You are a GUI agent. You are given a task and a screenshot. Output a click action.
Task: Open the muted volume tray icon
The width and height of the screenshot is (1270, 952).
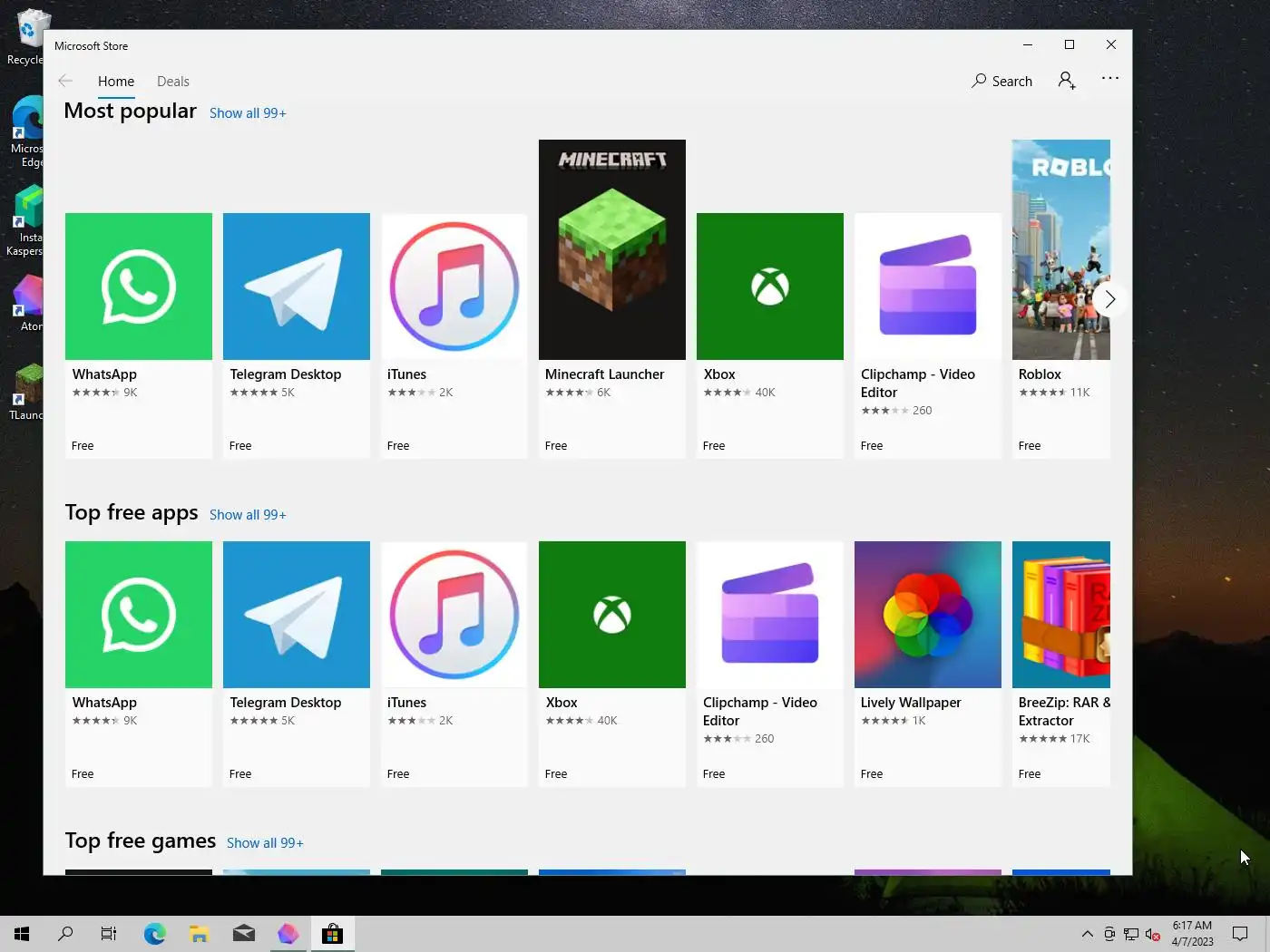tap(1153, 934)
